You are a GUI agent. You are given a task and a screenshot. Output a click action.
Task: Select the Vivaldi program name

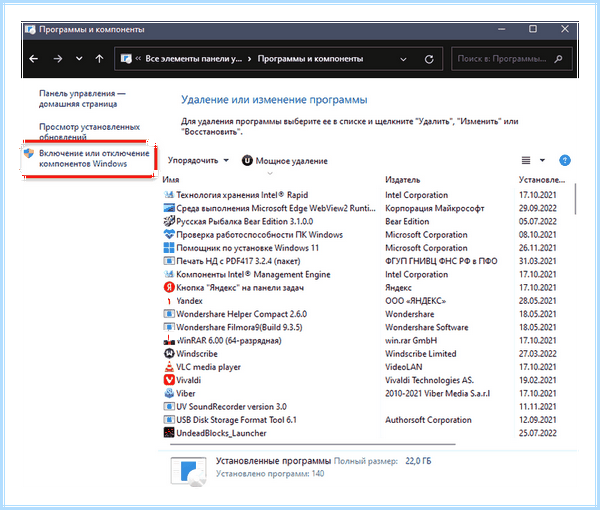tap(188, 380)
